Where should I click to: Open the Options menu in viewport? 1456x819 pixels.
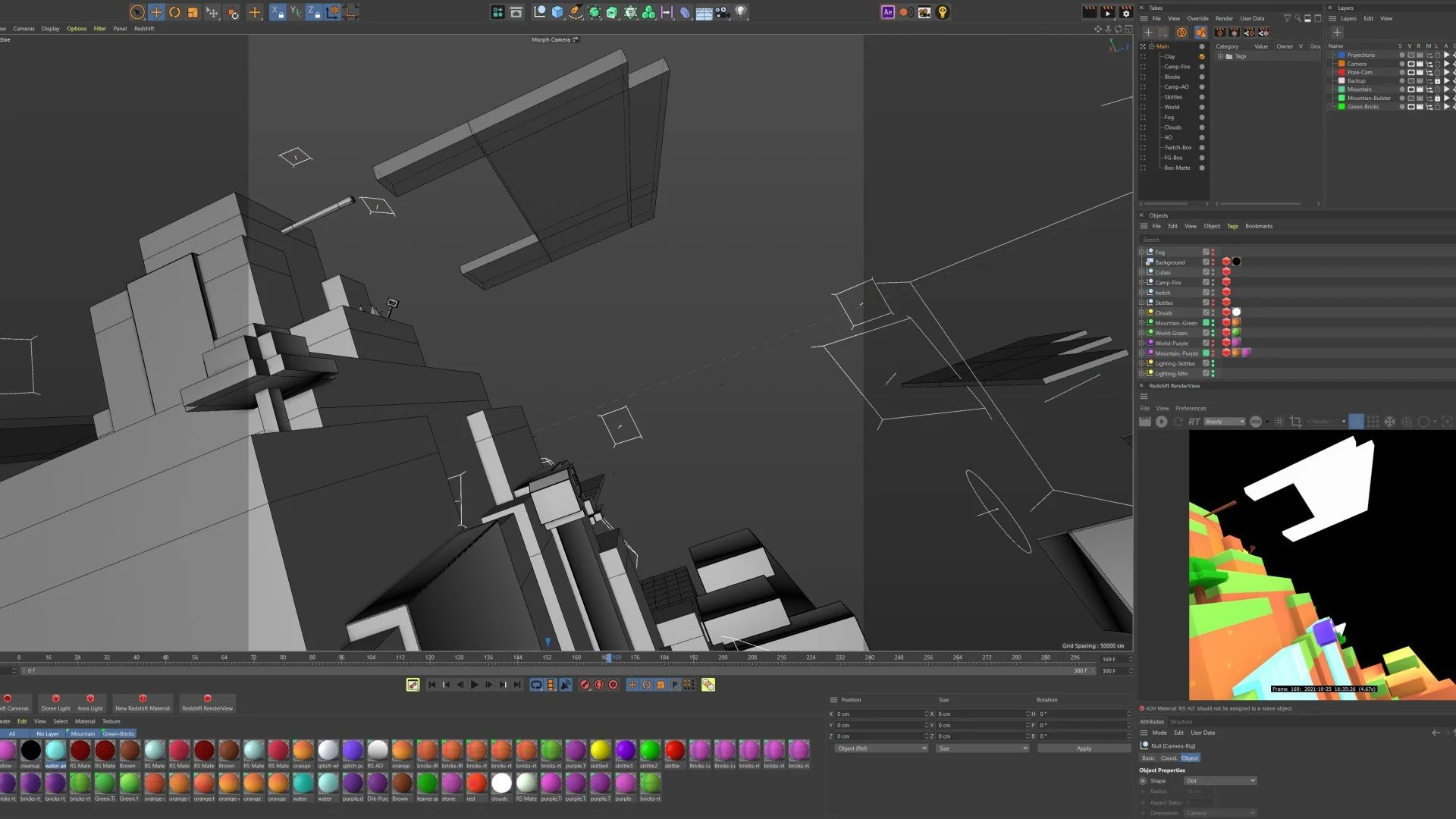[x=77, y=29]
